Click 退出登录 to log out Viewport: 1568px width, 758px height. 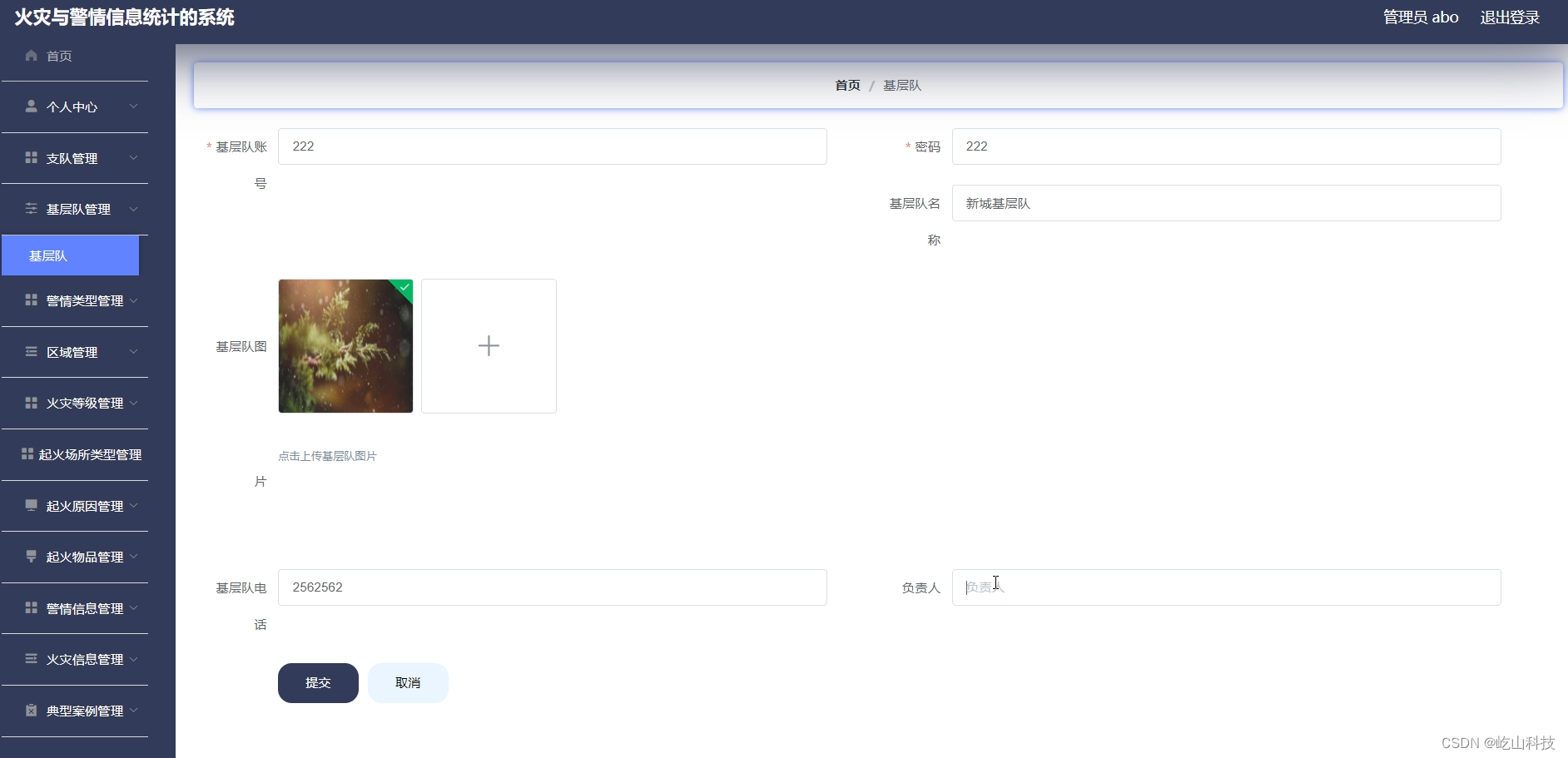click(x=1510, y=17)
